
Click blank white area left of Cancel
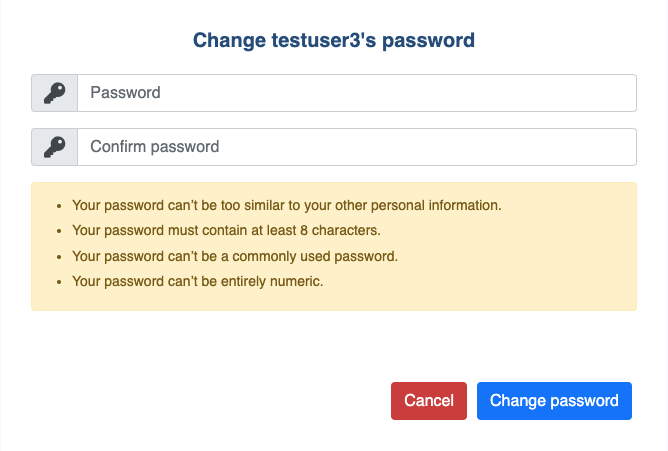coord(200,401)
